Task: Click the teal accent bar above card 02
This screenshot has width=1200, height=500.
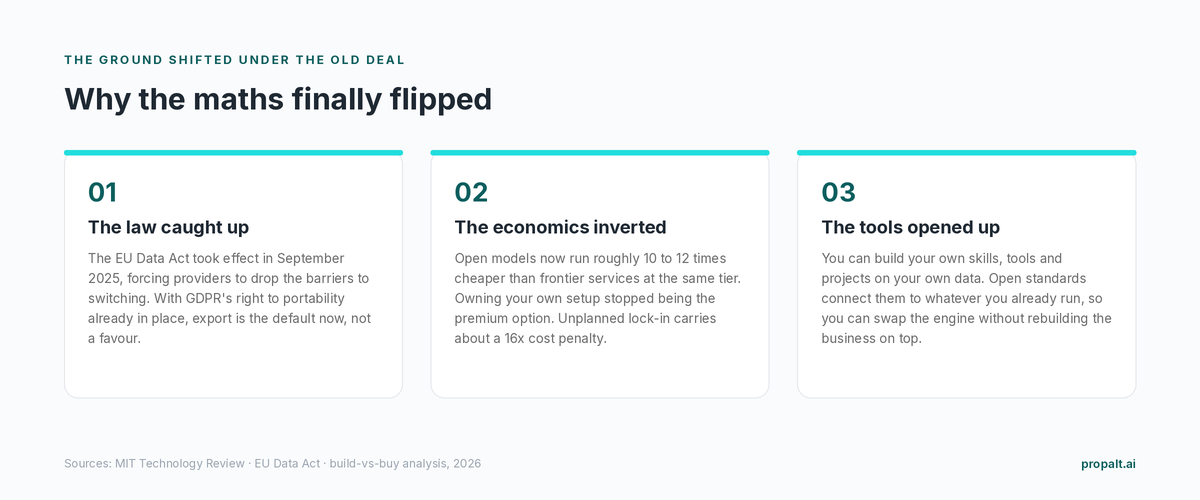Action: pos(600,153)
